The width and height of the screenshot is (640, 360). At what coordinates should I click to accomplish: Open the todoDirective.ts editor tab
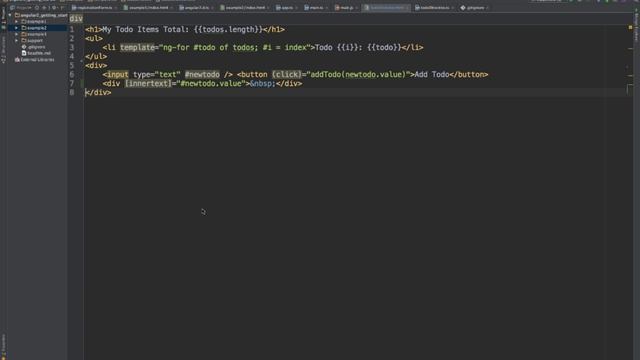(435, 8)
